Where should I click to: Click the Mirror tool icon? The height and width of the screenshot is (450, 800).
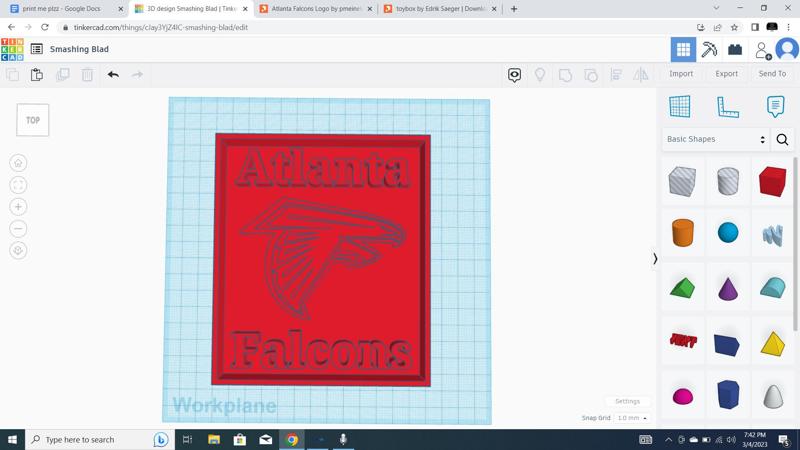(x=641, y=75)
